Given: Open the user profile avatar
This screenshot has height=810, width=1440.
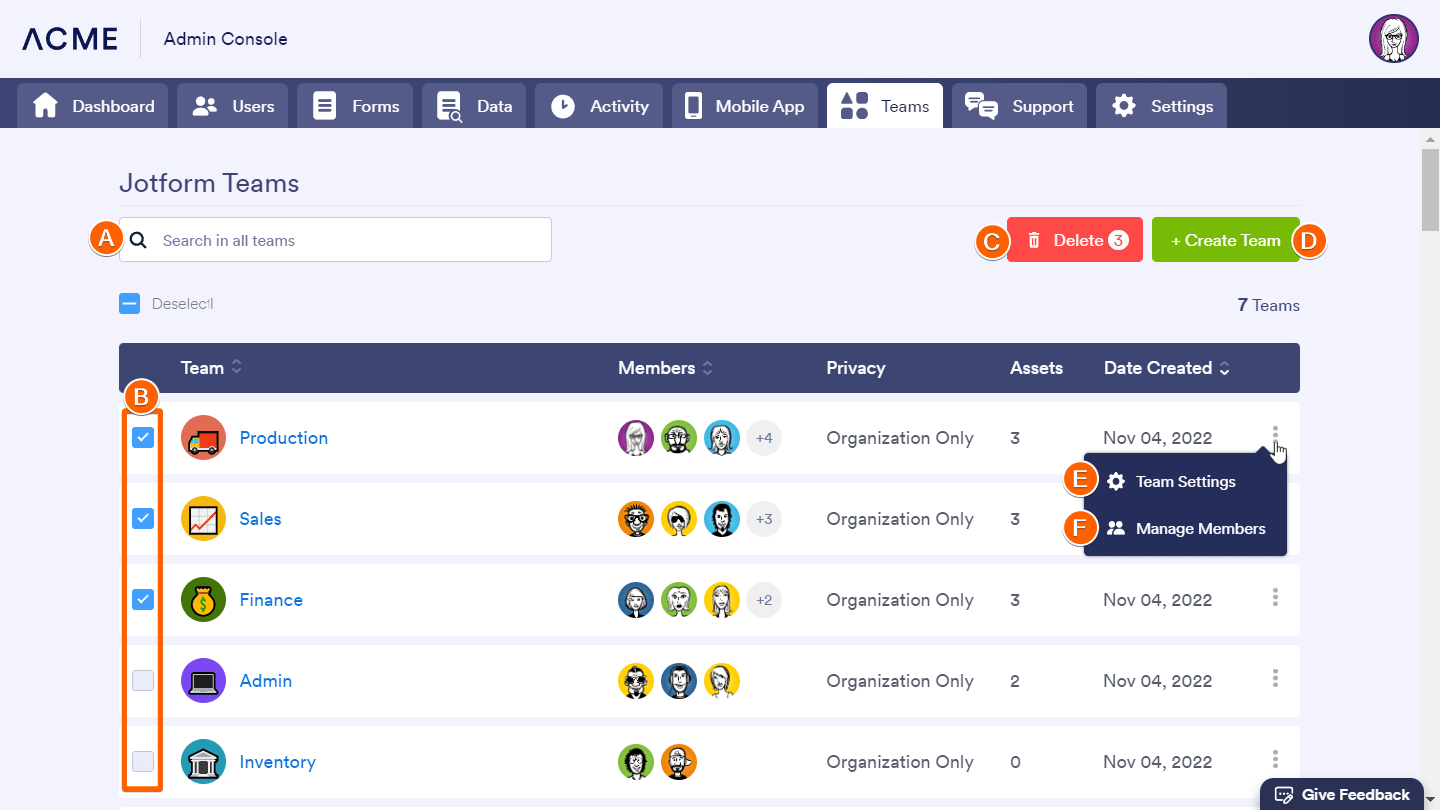Looking at the screenshot, I should pos(1393,39).
